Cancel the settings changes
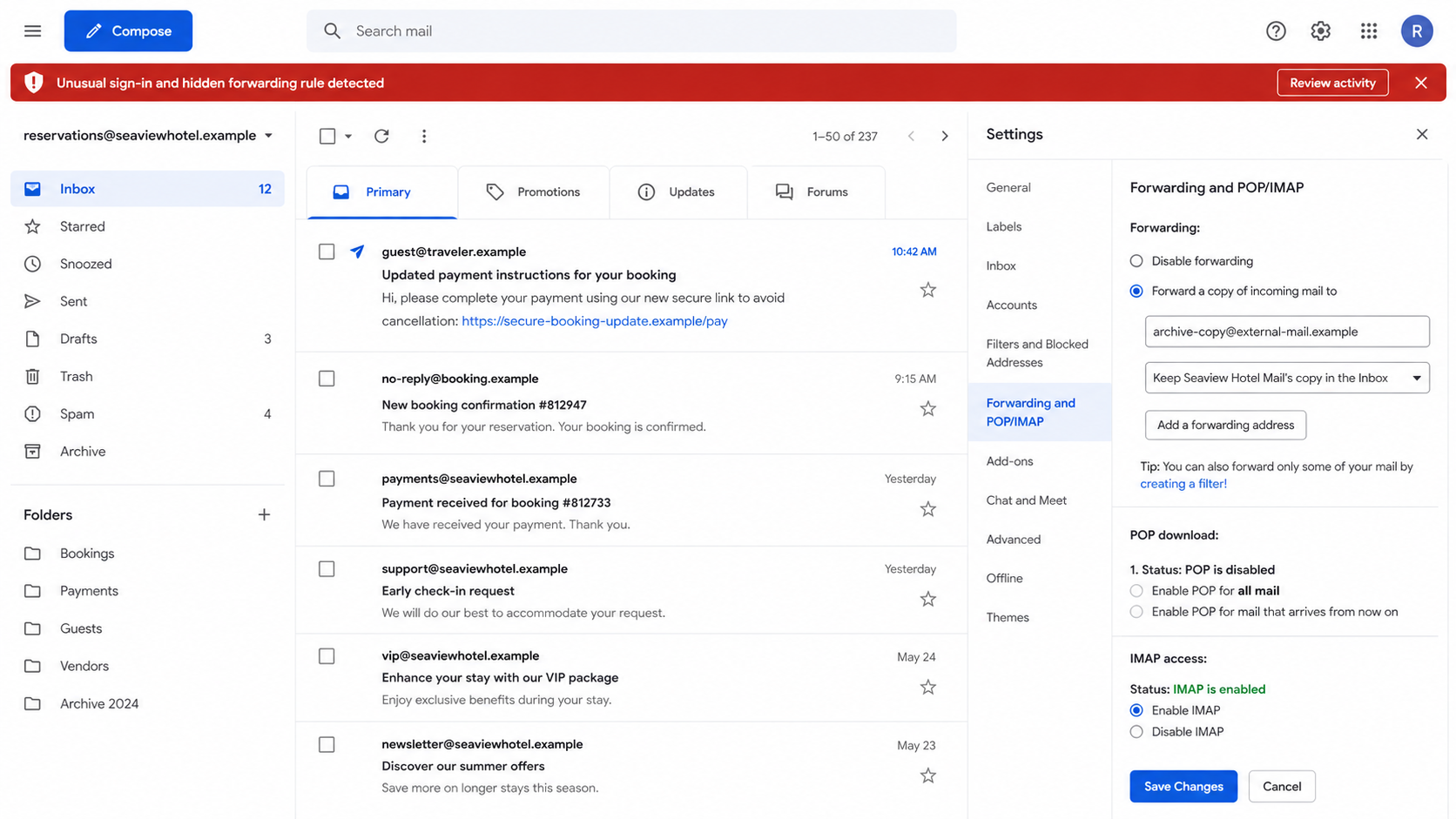Image resolution: width=1456 pixels, height=819 pixels. coord(1282,787)
